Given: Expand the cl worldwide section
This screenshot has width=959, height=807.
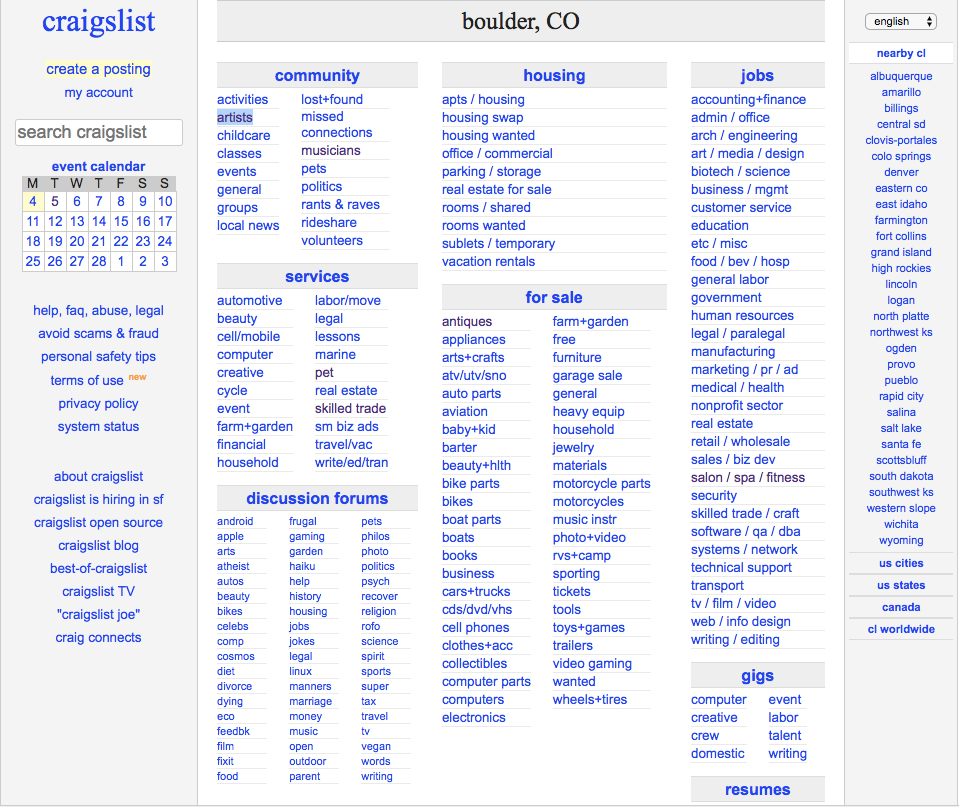Looking at the screenshot, I should [901, 629].
